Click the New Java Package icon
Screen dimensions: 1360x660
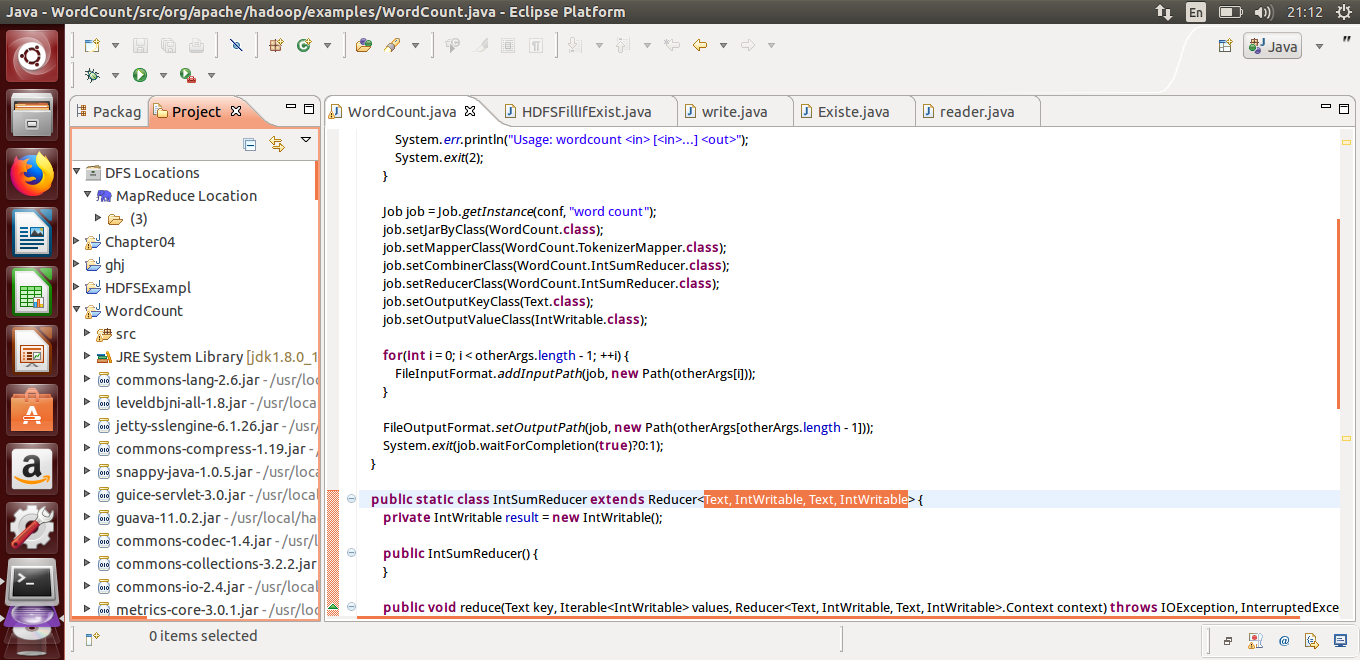pyautogui.click(x=276, y=46)
